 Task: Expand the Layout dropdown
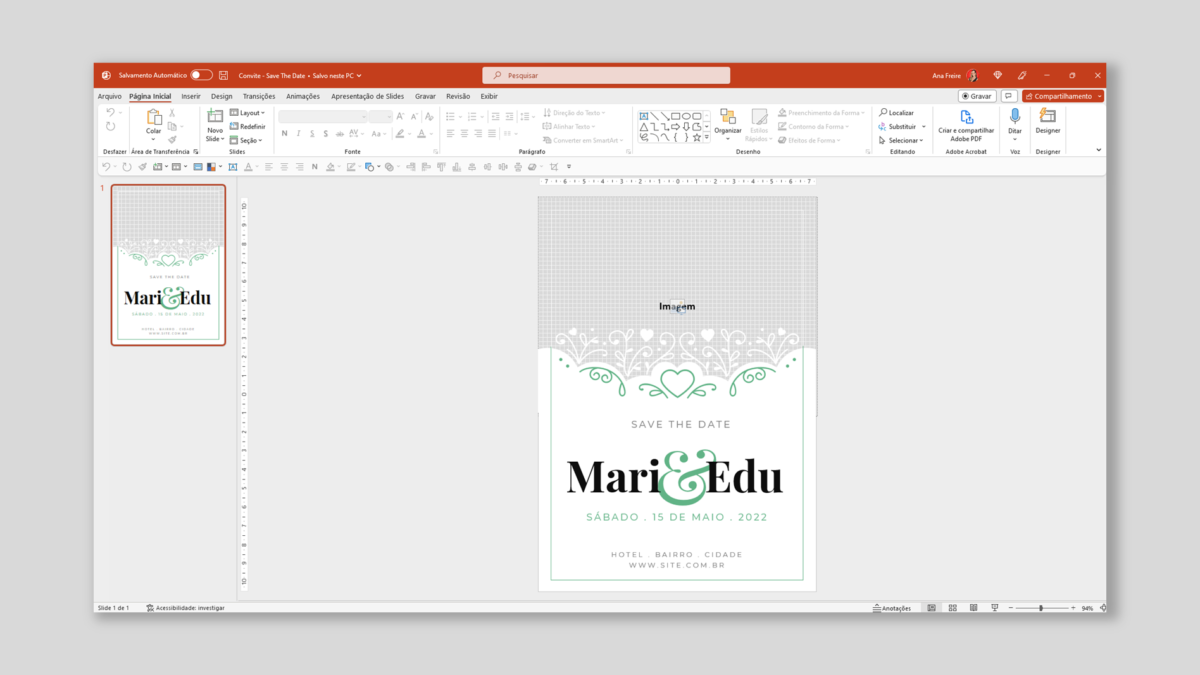coord(247,113)
